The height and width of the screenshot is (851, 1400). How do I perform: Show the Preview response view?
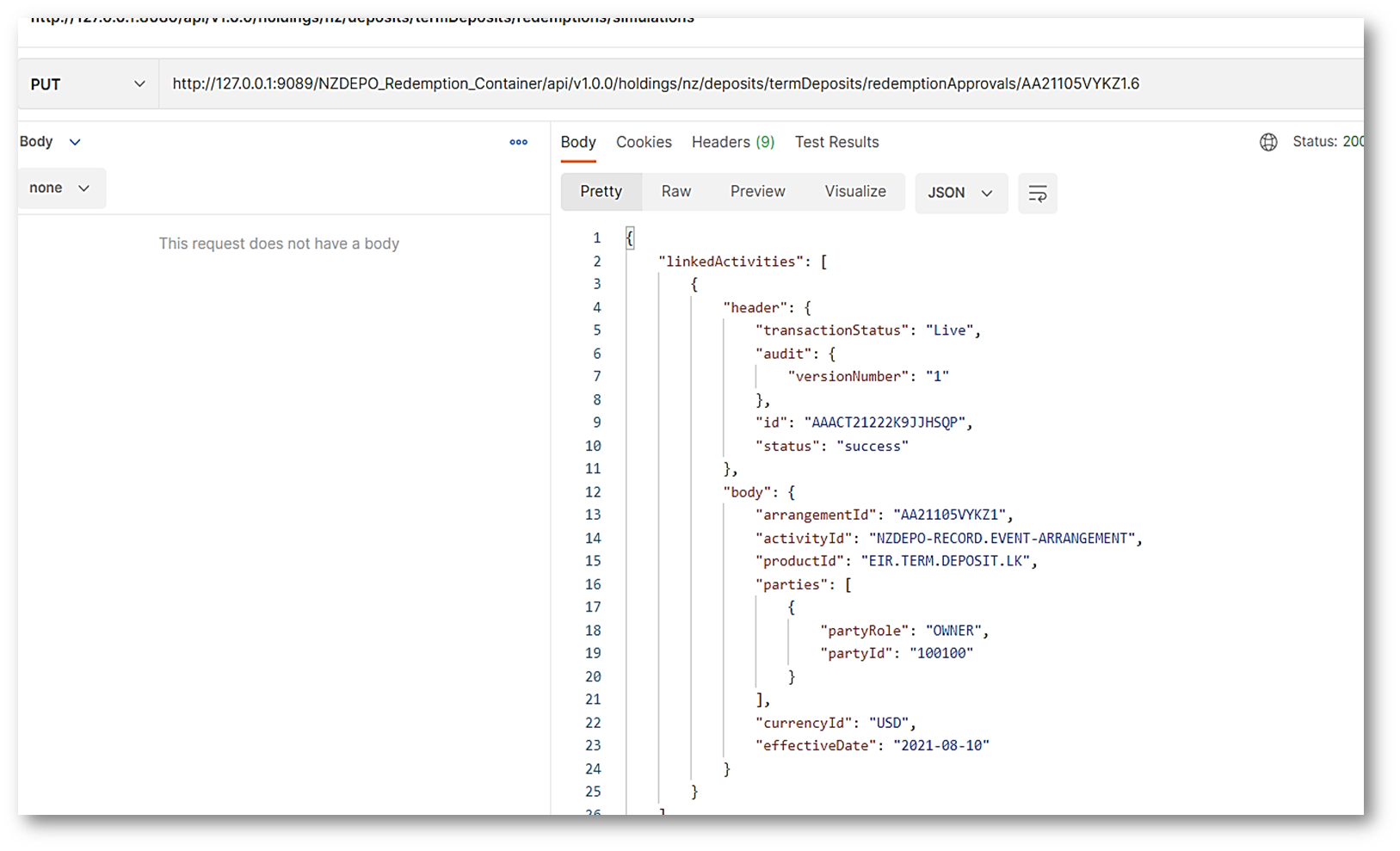(757, 192)
